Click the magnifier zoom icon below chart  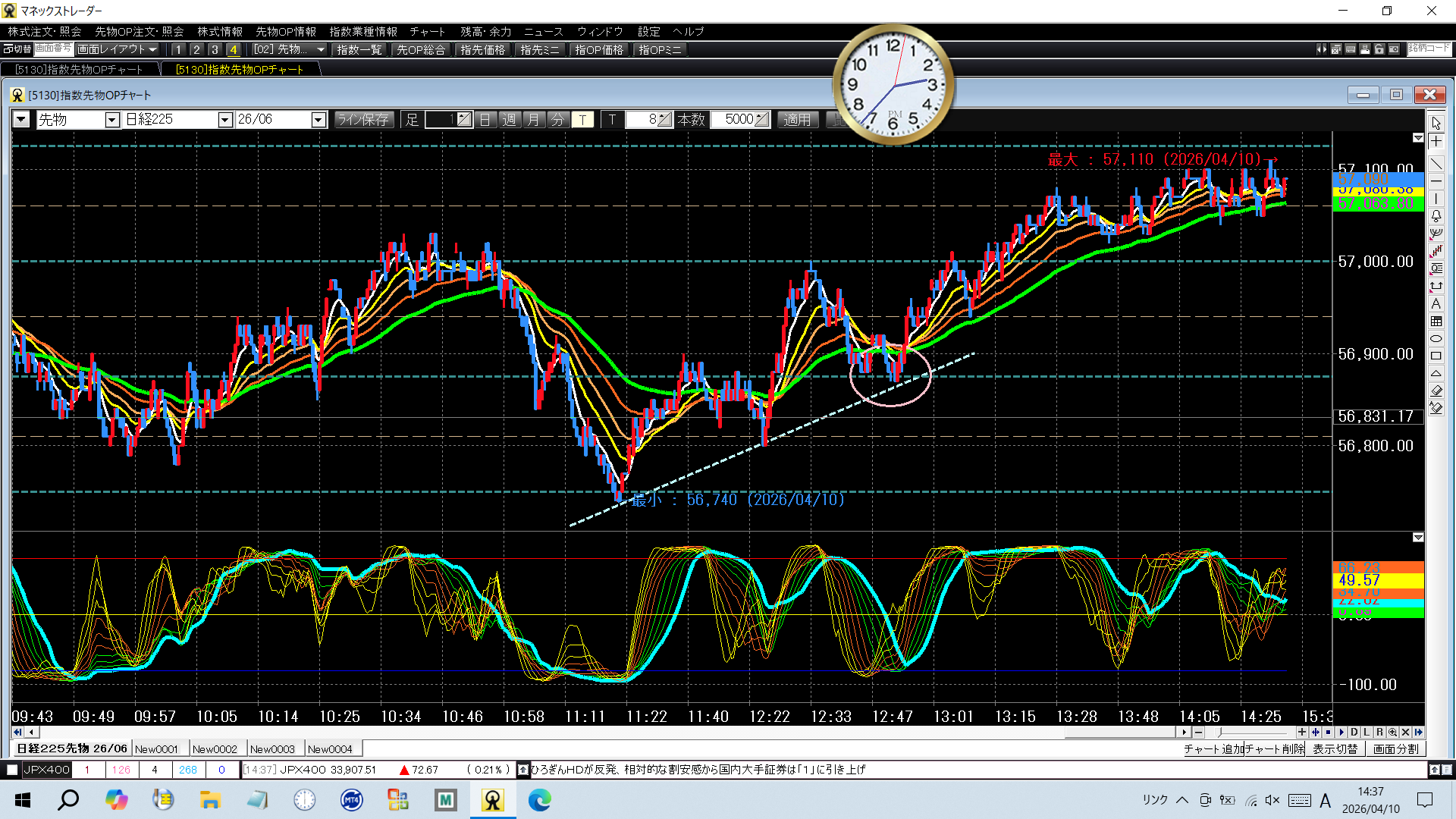[1392, 733]
